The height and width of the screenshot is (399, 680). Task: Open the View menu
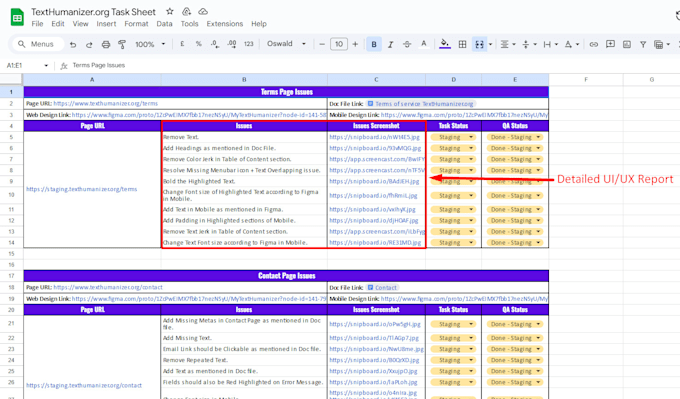coord(80,24)
